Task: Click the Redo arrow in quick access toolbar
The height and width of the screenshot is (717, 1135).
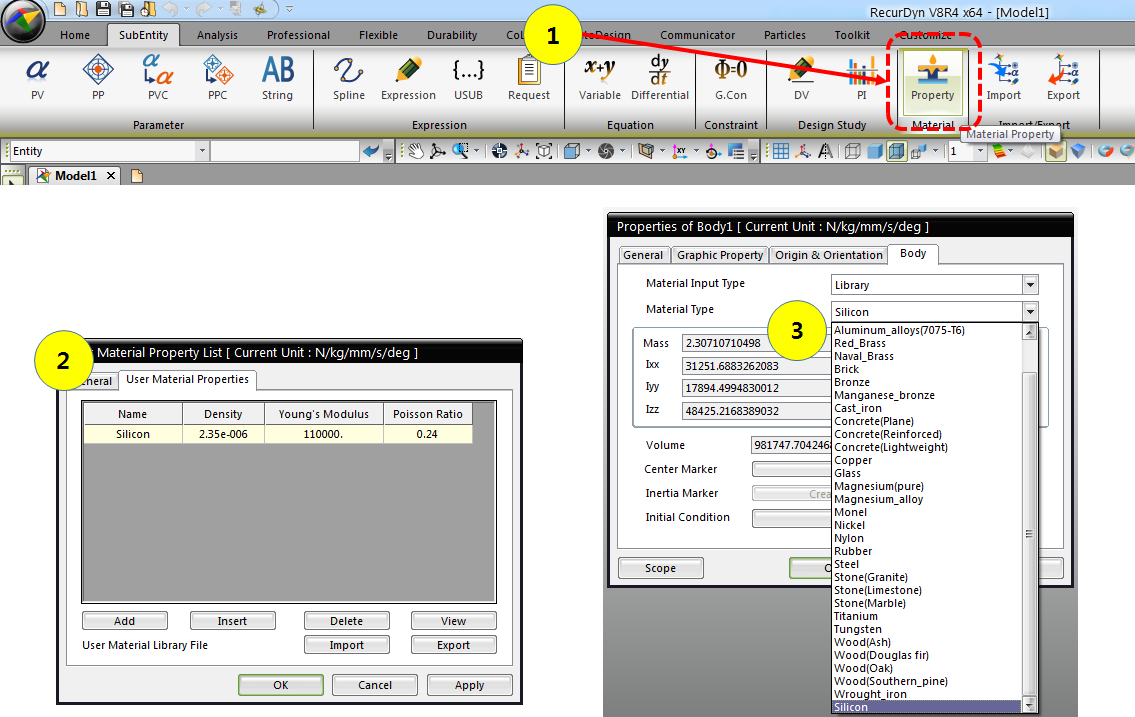Action: tap(203, 9)
